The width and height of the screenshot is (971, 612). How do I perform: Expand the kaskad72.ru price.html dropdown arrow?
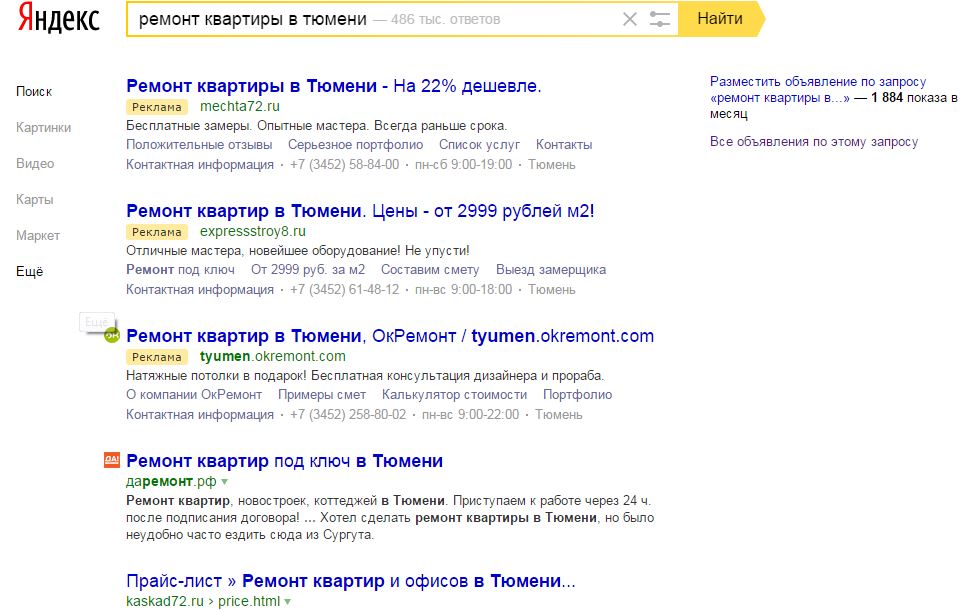coord(287,601)
